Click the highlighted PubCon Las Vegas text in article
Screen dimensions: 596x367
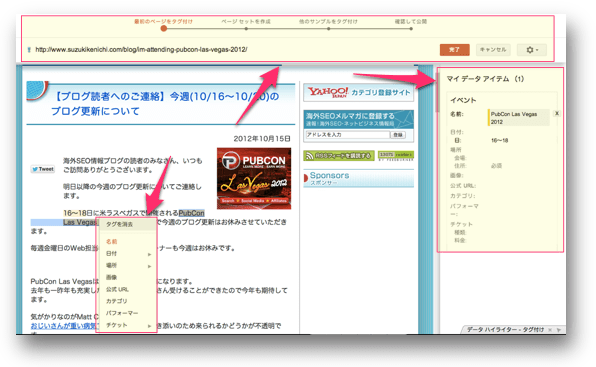(x=192, y=213)
